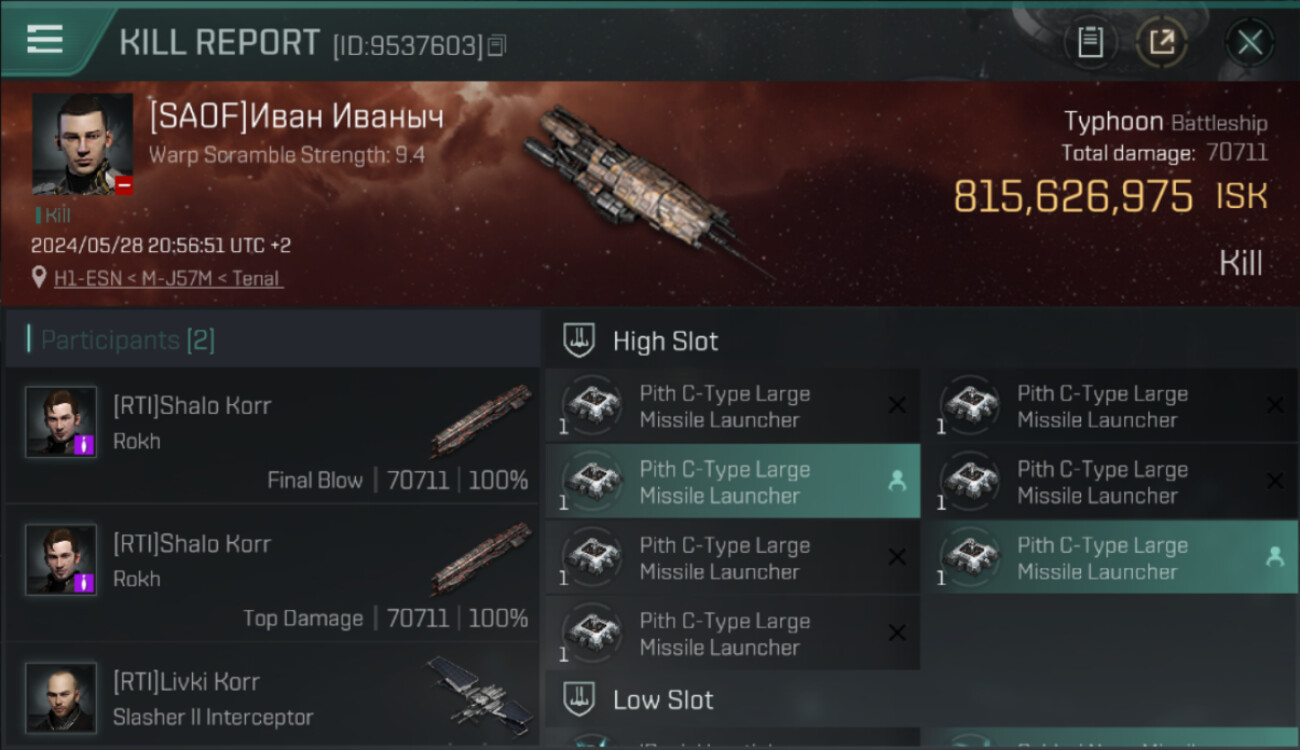Viewport: 1300px width, 750px height.
Task: Collapse the Low Slot section header
Action: pyautogui.click(x=663, y=699)
